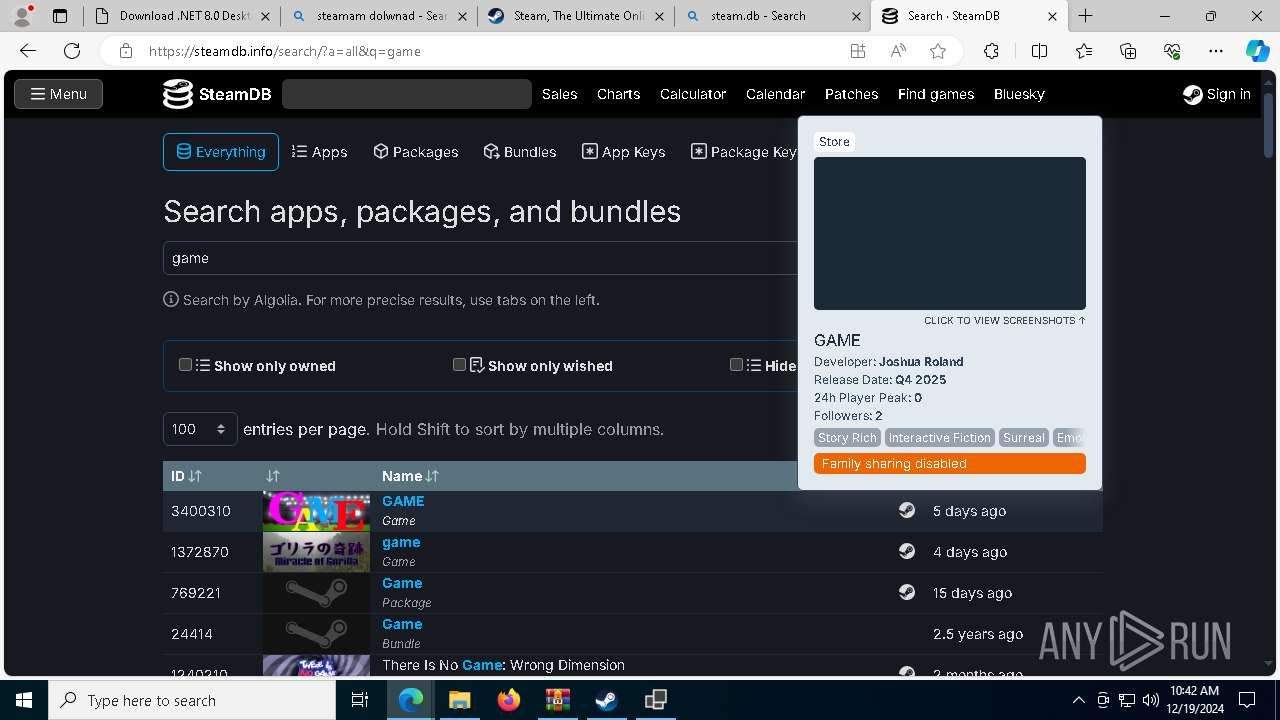This screenshot has width=1280, height=720.
Task: Open File Explorer from taskbar
Action: tap(460, 700)
